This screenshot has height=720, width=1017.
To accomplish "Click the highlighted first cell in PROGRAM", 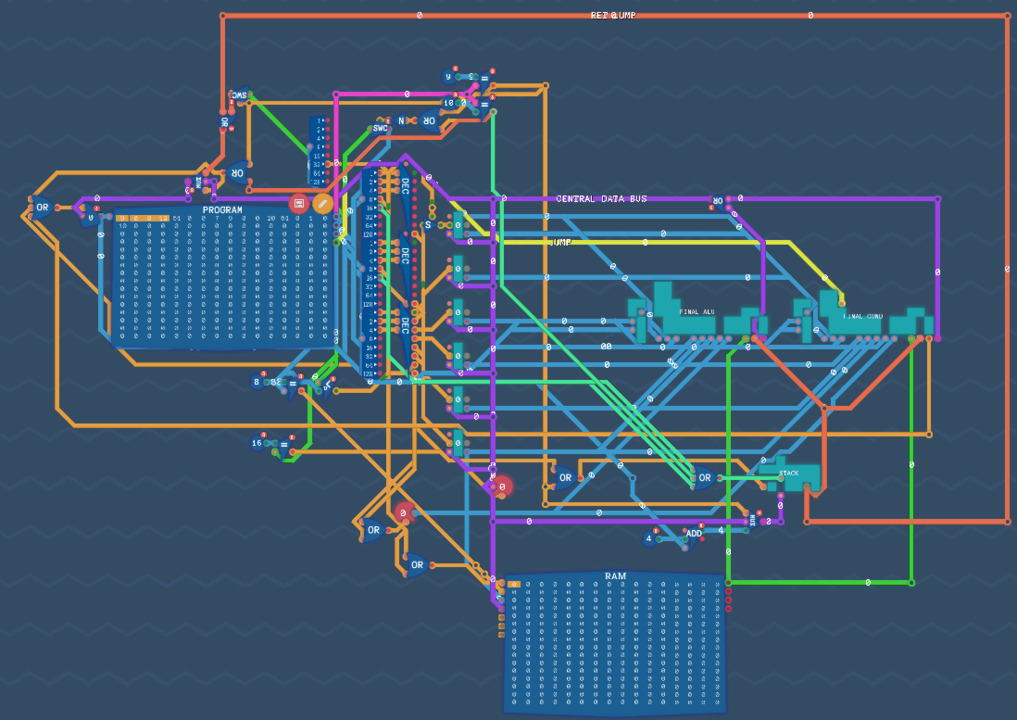I will click(x=122, y=218).
